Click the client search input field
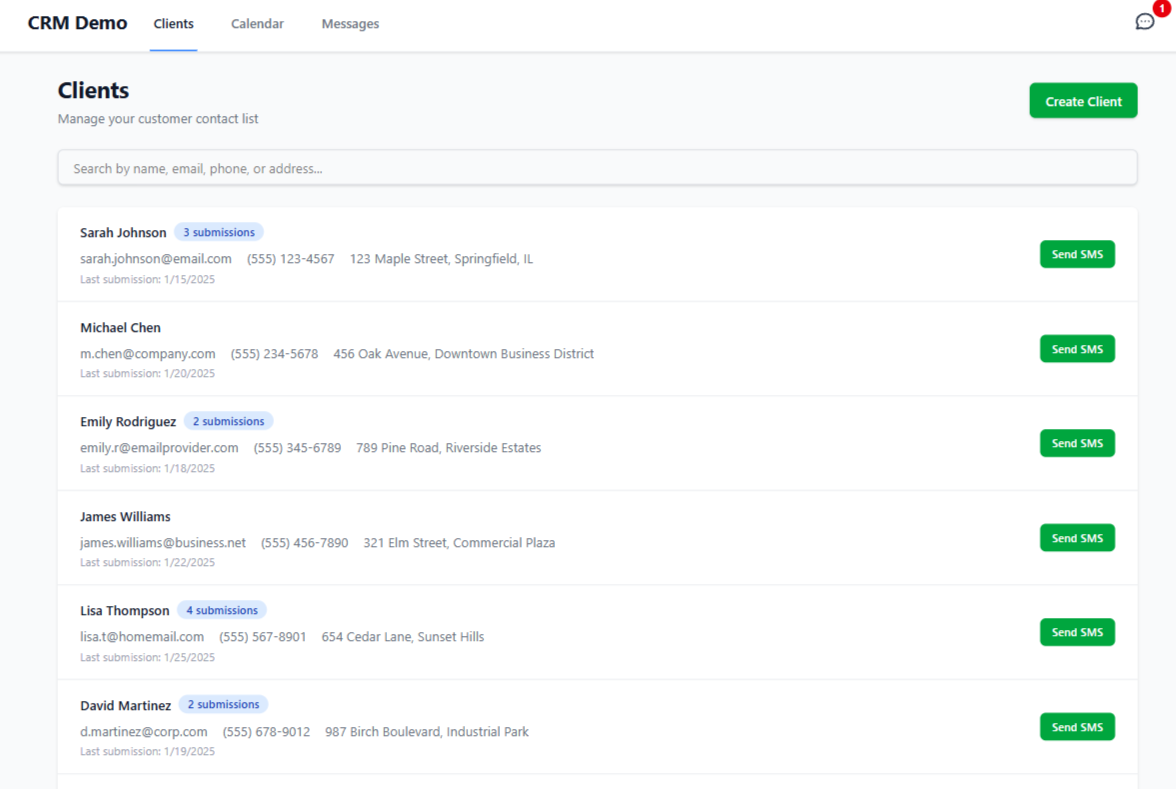1176x789 pixels. [598, 167]
